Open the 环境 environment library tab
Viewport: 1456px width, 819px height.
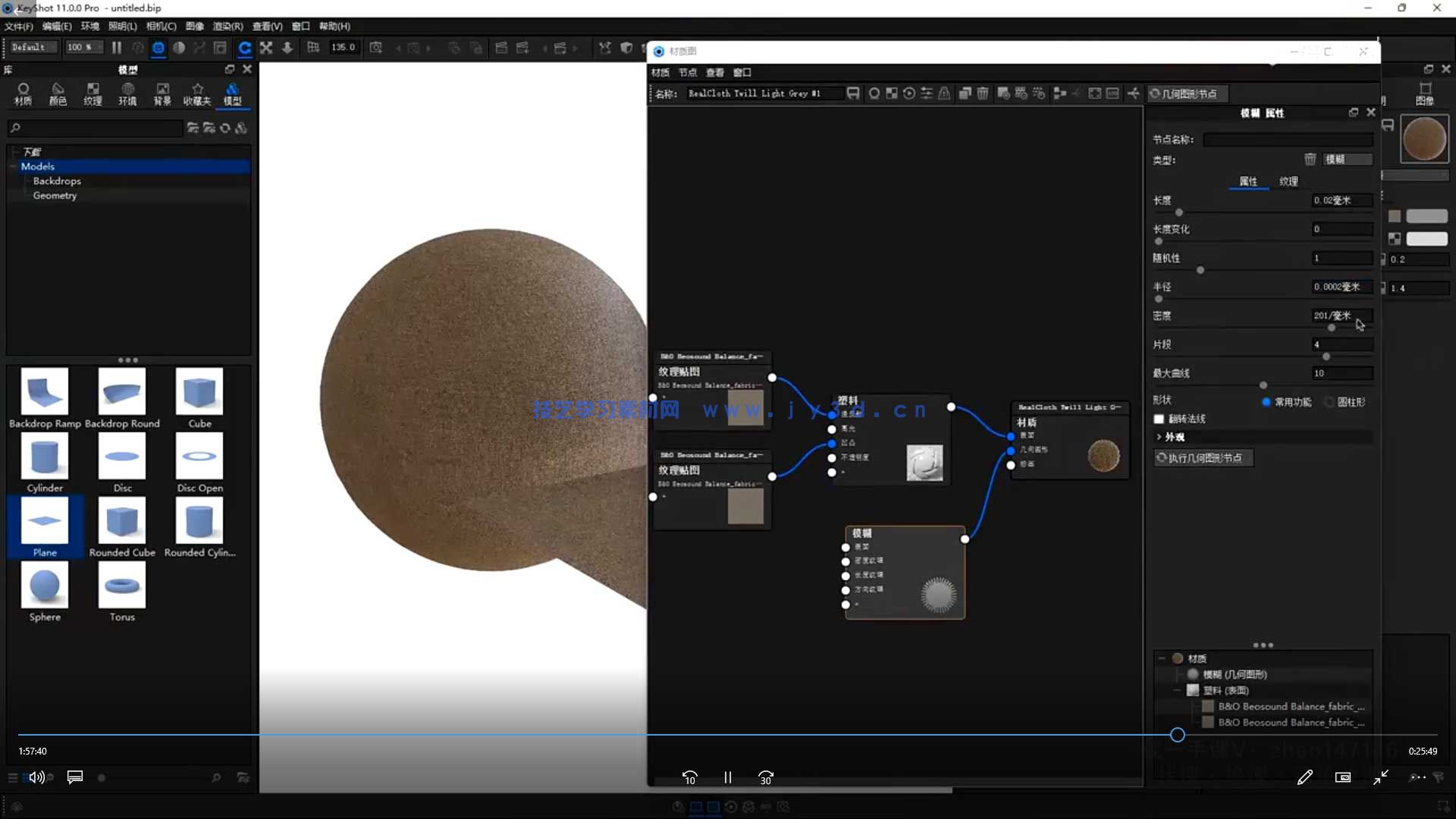127,94
